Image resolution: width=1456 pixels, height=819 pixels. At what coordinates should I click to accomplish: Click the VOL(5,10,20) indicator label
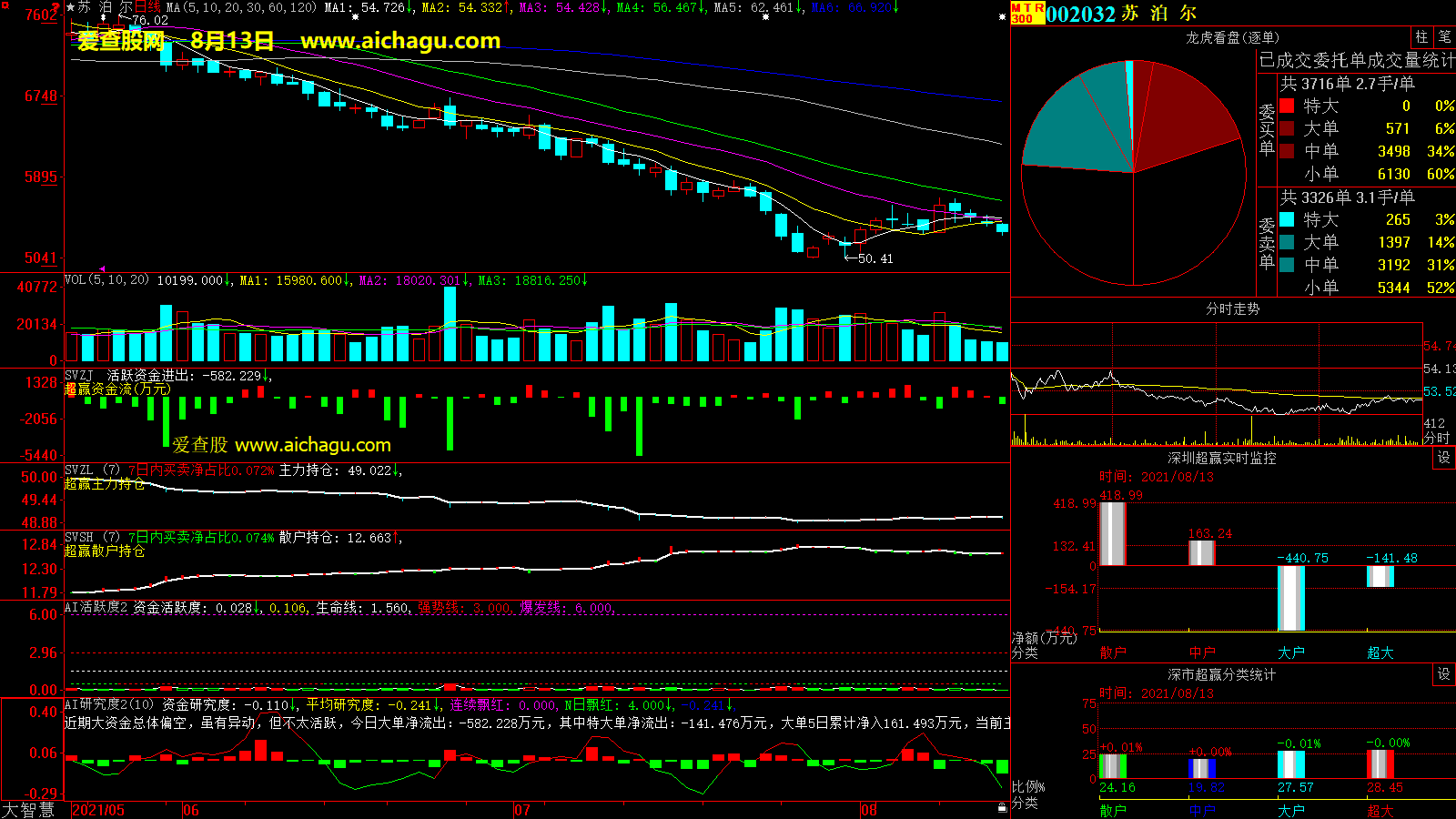106,280
